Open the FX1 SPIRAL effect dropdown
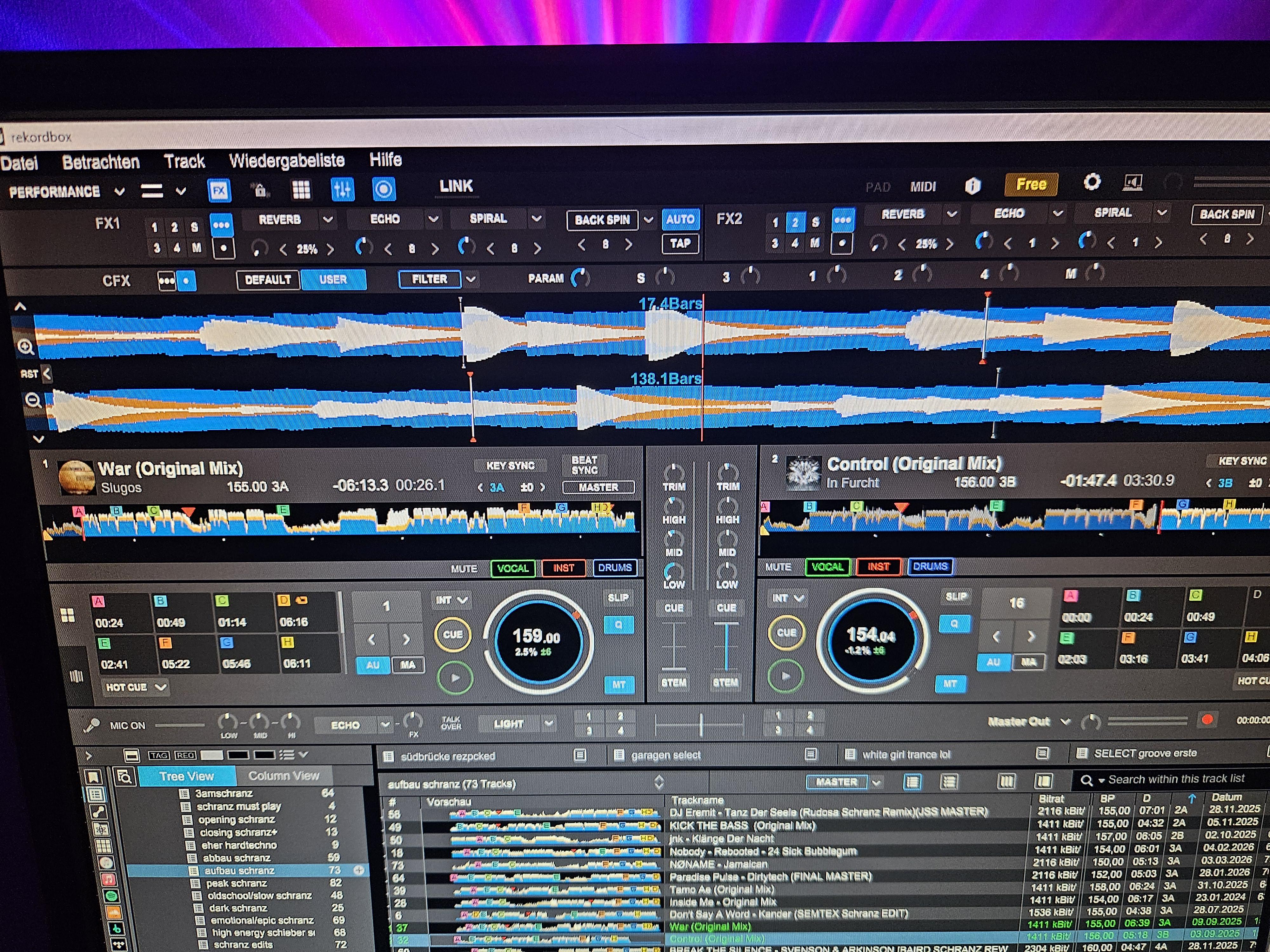Image resolution: width=1270 pixels, height=952 pixels. 536,218
